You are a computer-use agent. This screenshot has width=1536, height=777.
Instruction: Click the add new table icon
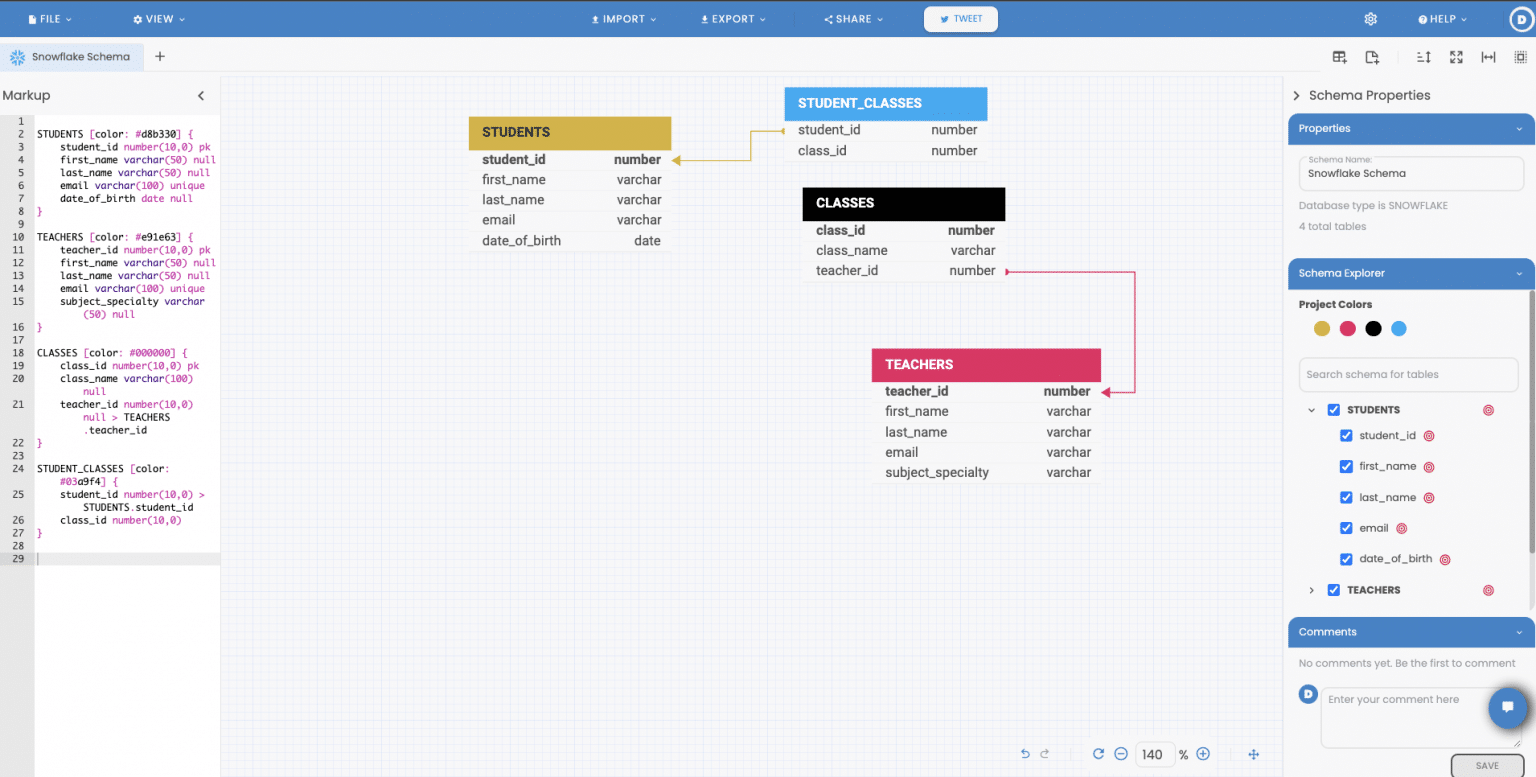(x=1340, y=57)
